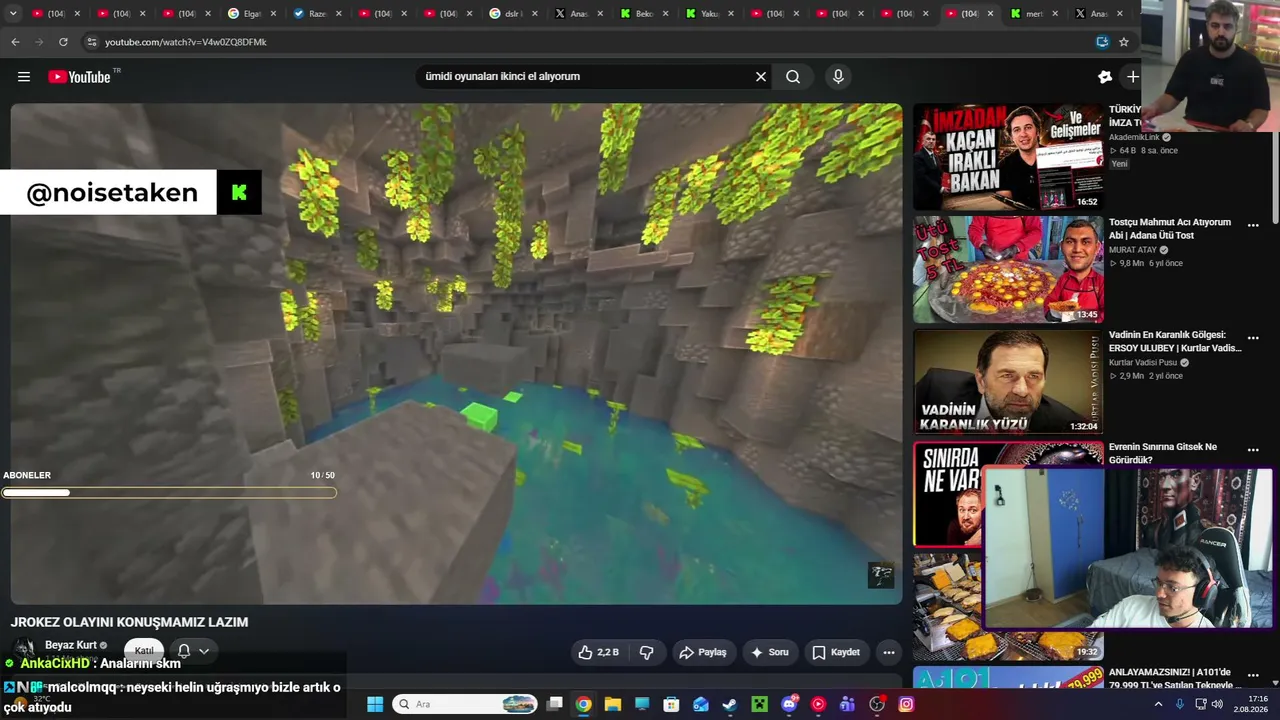Show hidden system tray icons
Viewport: 1280px width, 720px height.
point(1158,704)
